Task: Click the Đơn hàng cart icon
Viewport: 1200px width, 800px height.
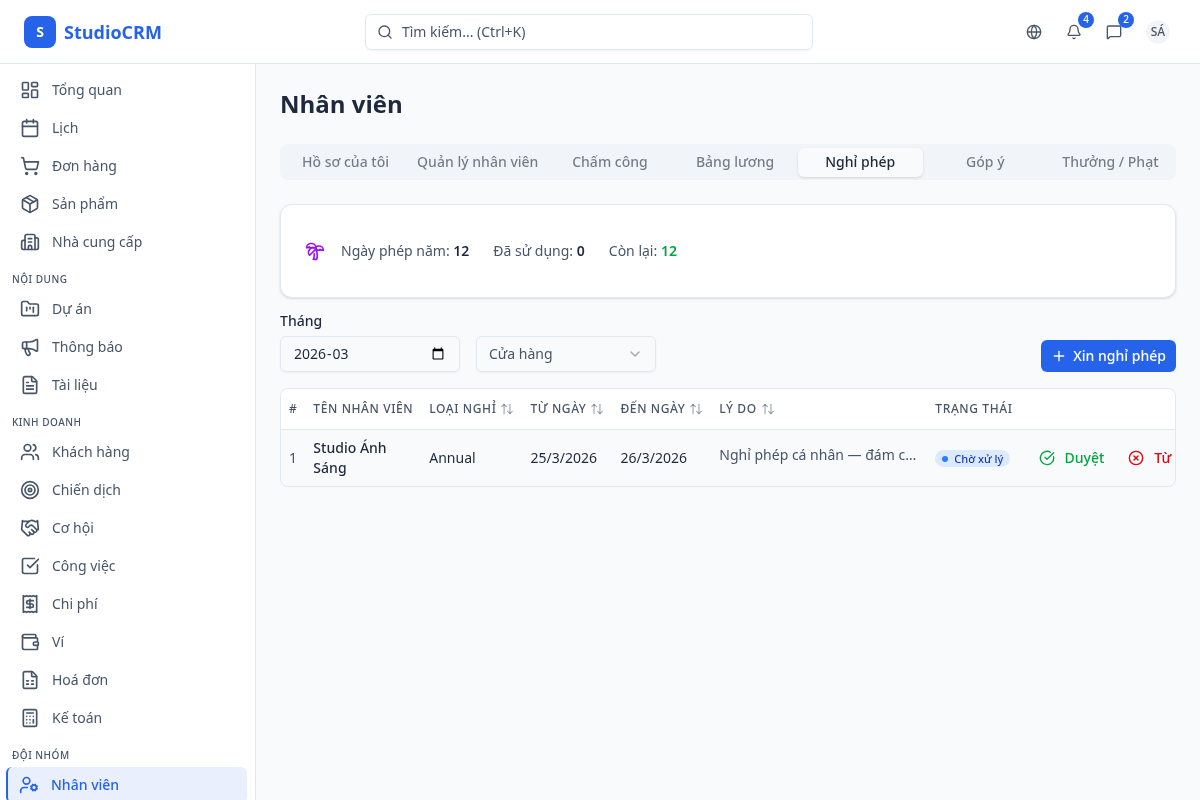Action: 30,166
